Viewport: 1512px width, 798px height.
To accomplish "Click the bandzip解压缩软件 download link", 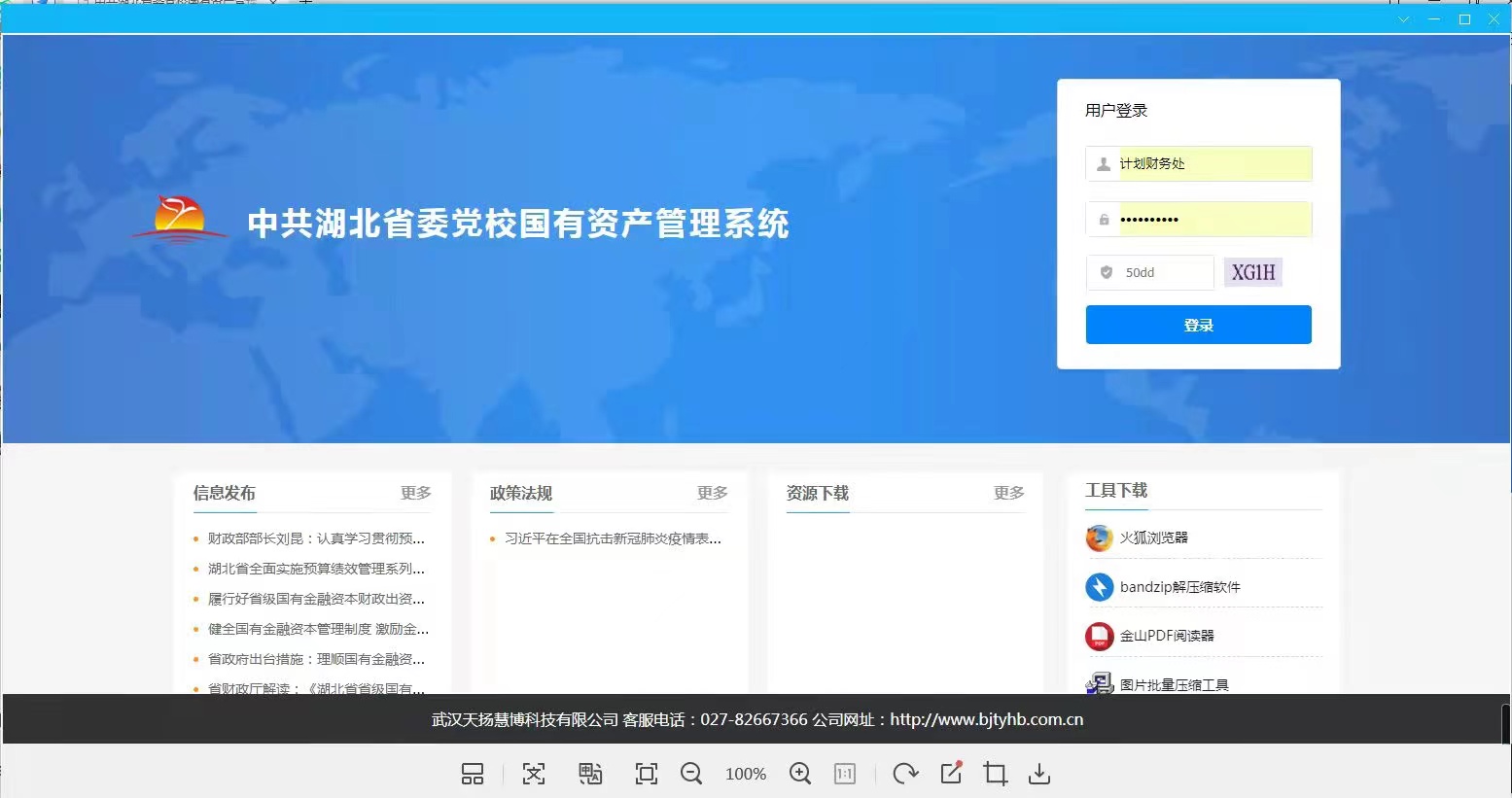I will tap(1180, 587).
